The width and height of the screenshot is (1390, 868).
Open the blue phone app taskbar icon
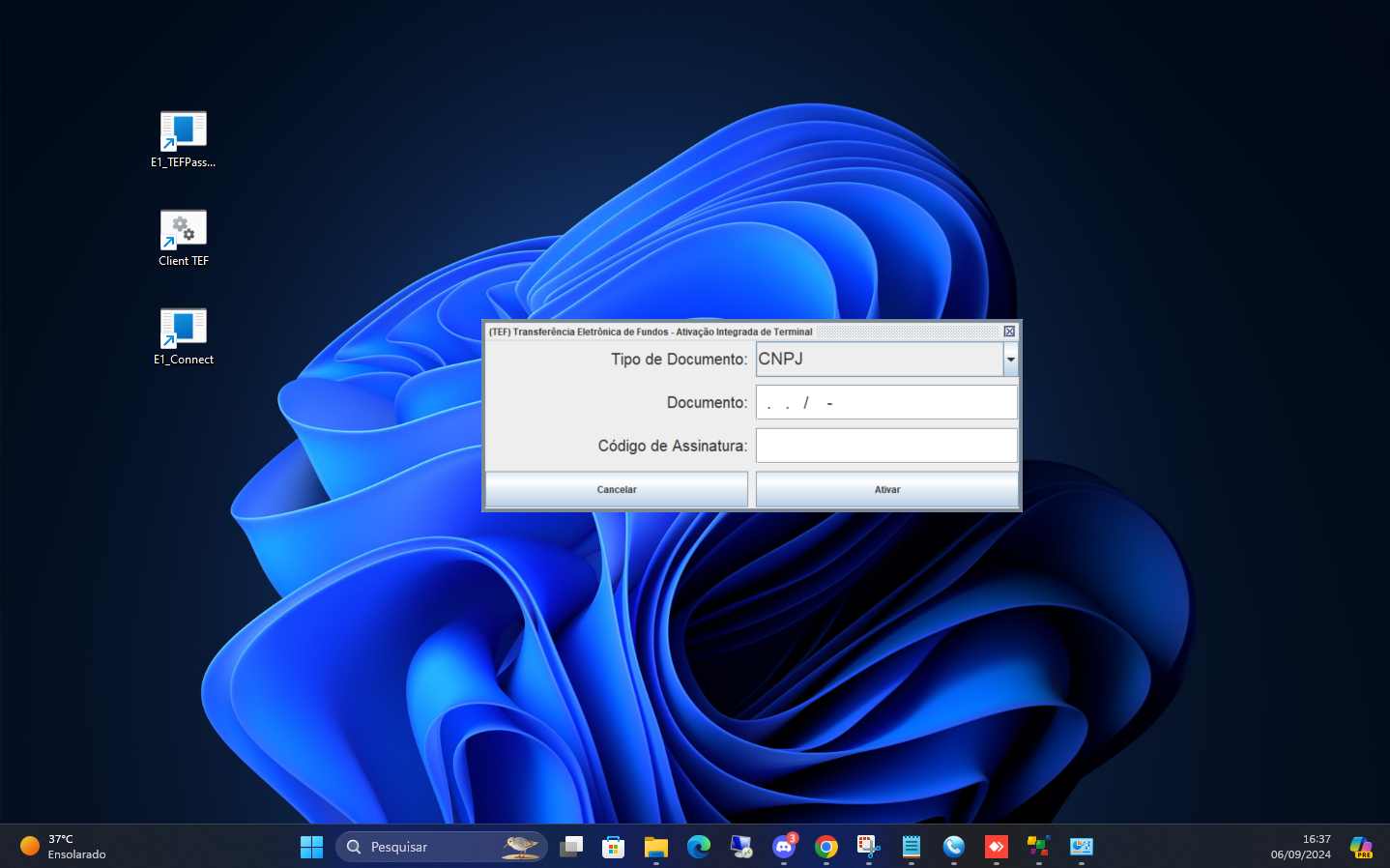point(954,847)
